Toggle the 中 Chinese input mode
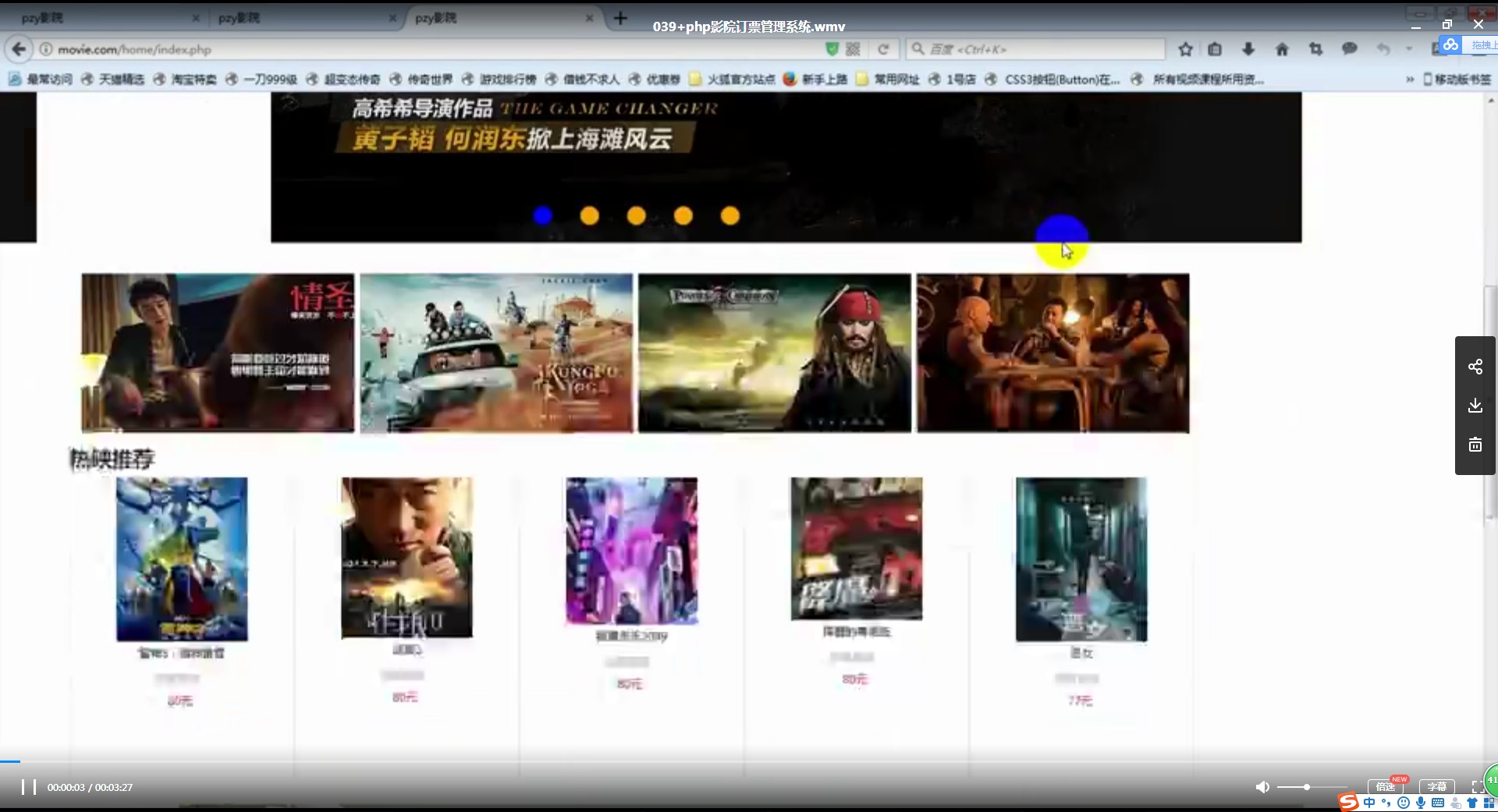1498x812 pixels. pos(1369,803)
